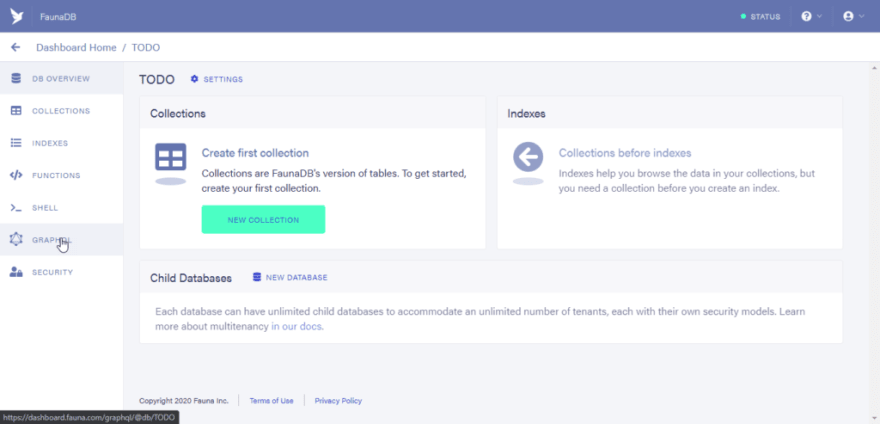Open the Privacy Policy link
The height and width of the screenshot is (424, 880).
tap(338, 401)
